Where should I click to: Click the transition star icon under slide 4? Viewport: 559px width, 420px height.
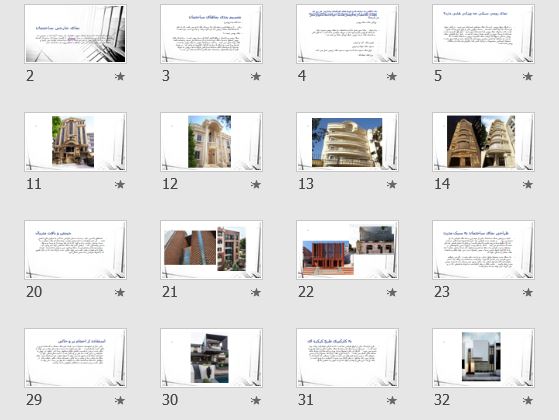(x=392, y=76)
